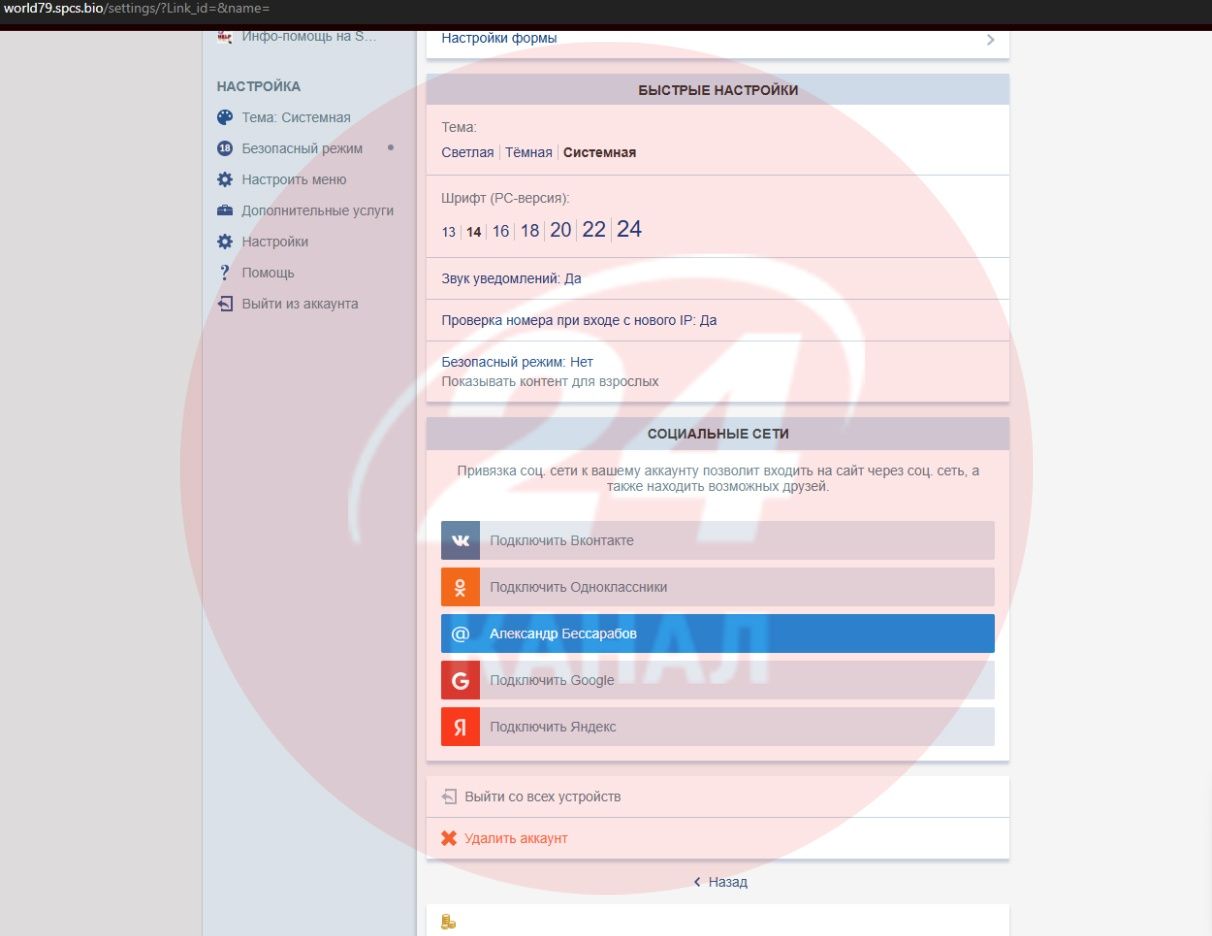Click the VK logo icon
Screen dimensions: 1212x936
pyautogui.click(x=460, y=540)
